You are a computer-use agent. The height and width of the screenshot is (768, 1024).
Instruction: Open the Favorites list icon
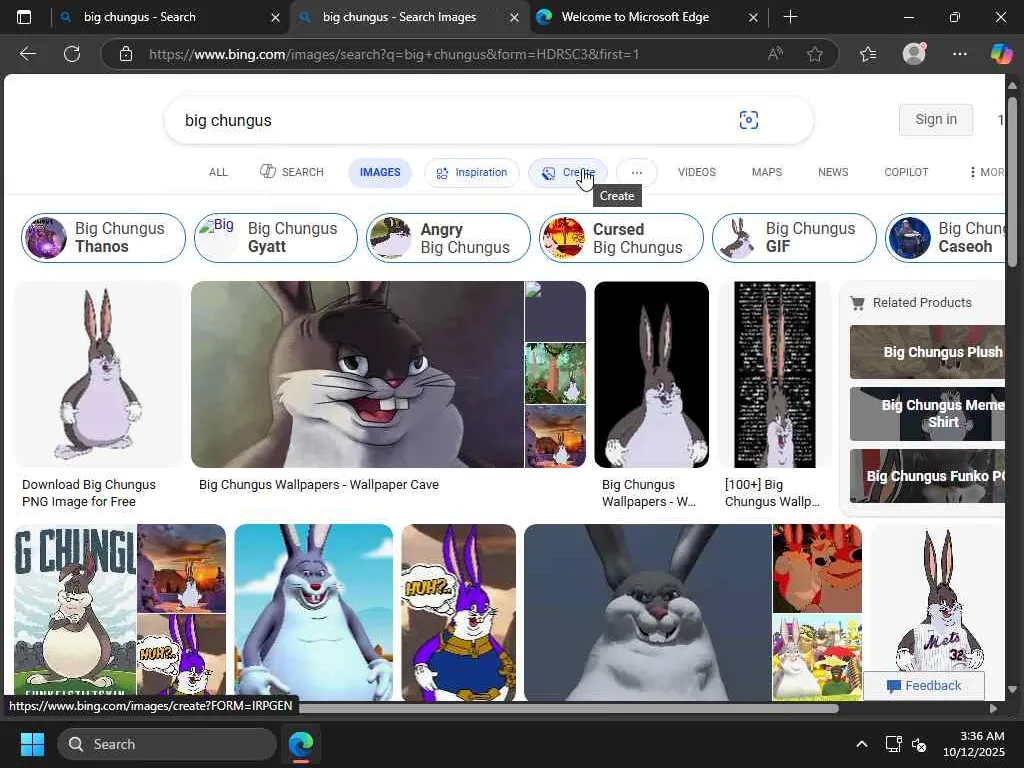868,54
